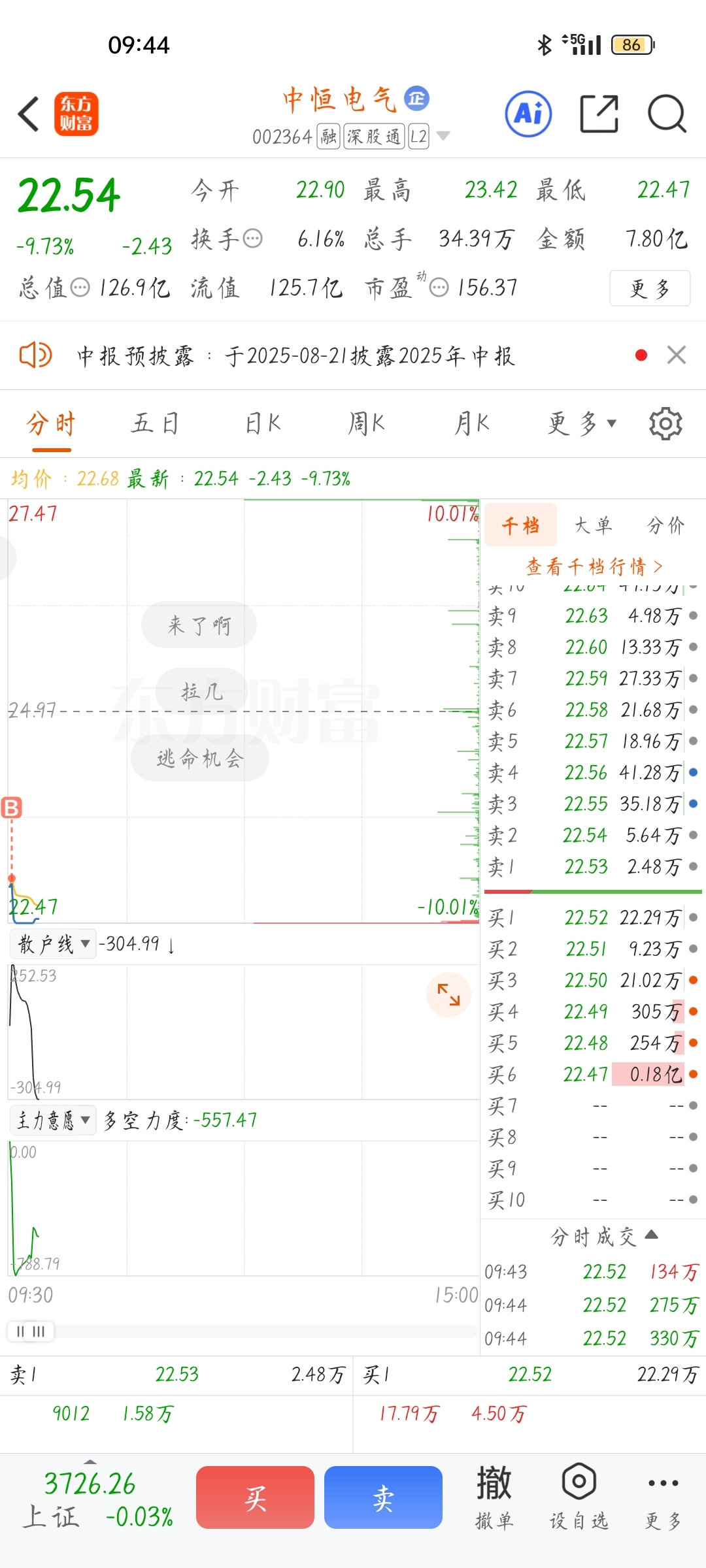The height and width of the screenshot is (1568, 706).
Task: Open the 散户线 indicator dropdown
Action: pyautogui.click(x=54, y=944)
